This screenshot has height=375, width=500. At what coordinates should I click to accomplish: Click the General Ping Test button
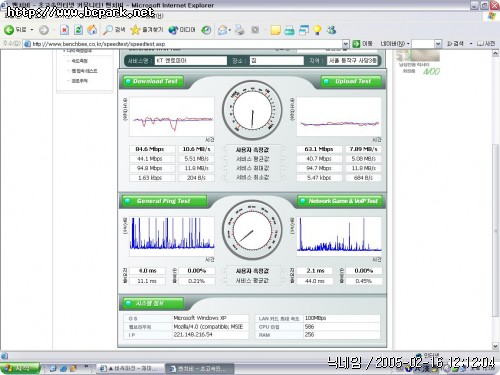click(x=164, y=201)
